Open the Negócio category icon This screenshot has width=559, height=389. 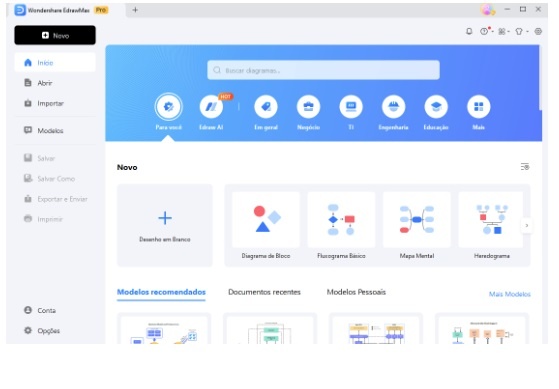(x=308, y=106)
